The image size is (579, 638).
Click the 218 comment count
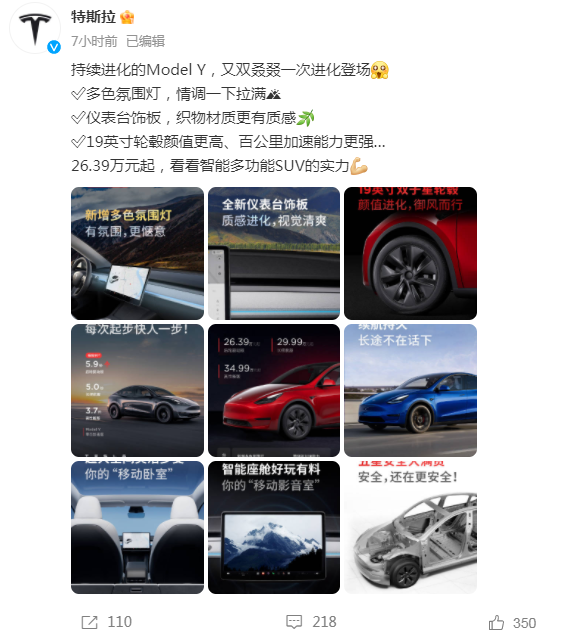(x=324, y=622)
